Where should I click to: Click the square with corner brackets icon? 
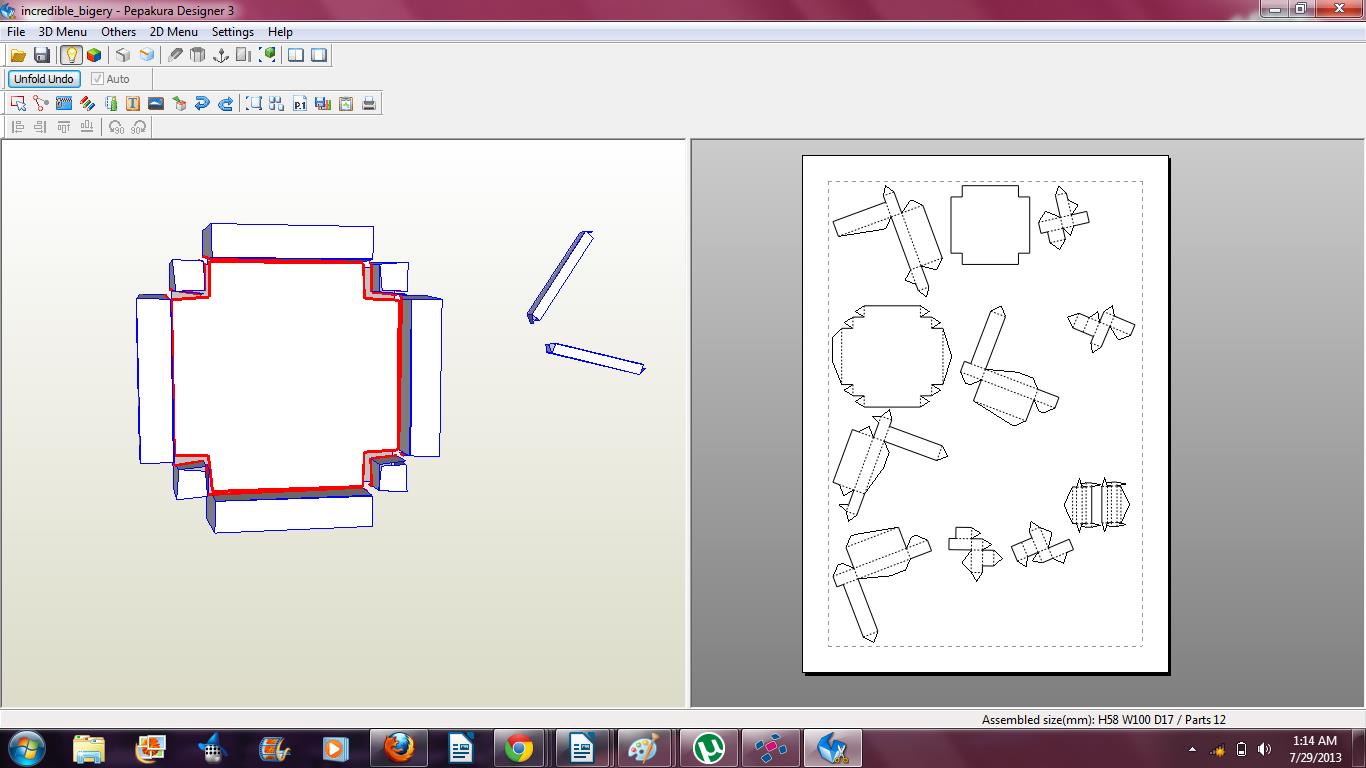[254, 103]
